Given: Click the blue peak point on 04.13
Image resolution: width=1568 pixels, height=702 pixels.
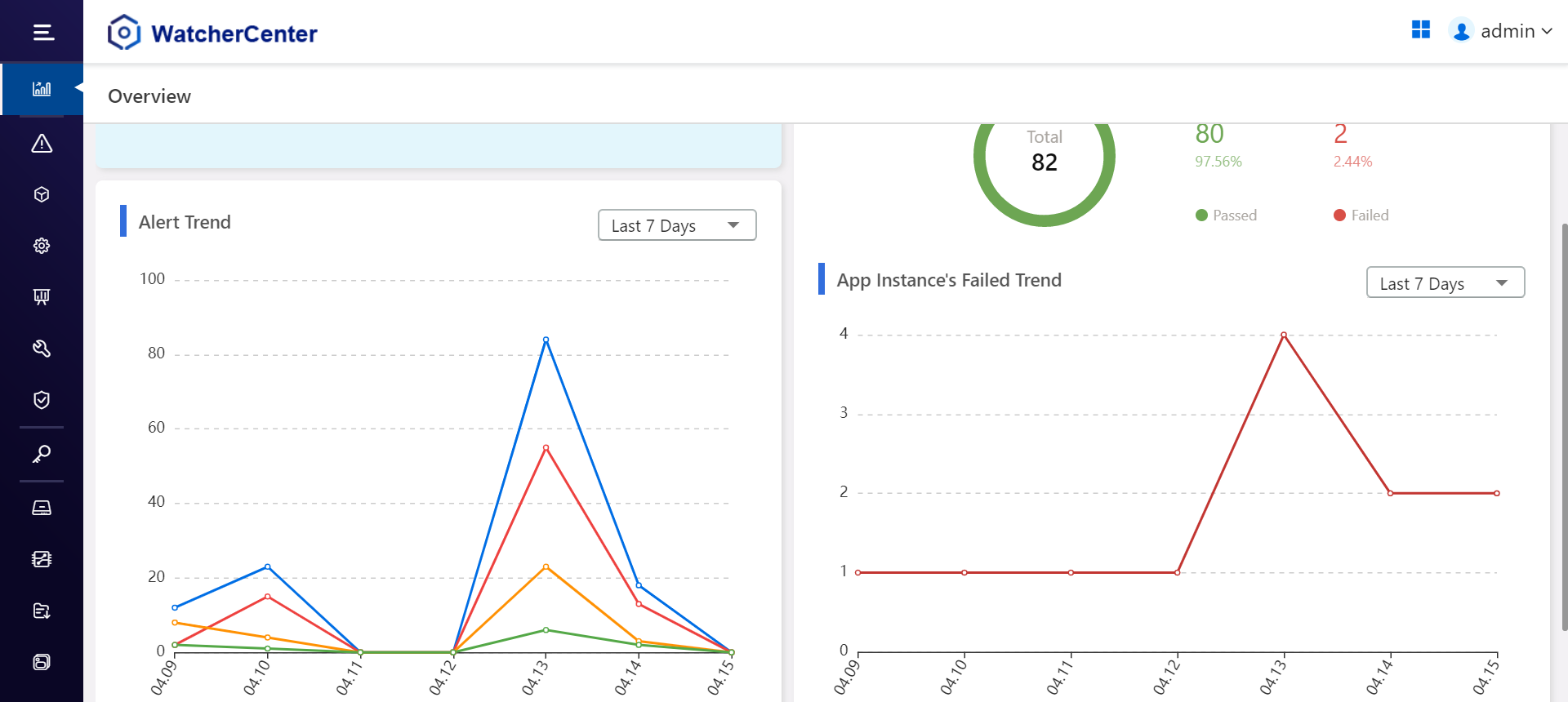Looking at the screenshot, I should tap(546, 340).
